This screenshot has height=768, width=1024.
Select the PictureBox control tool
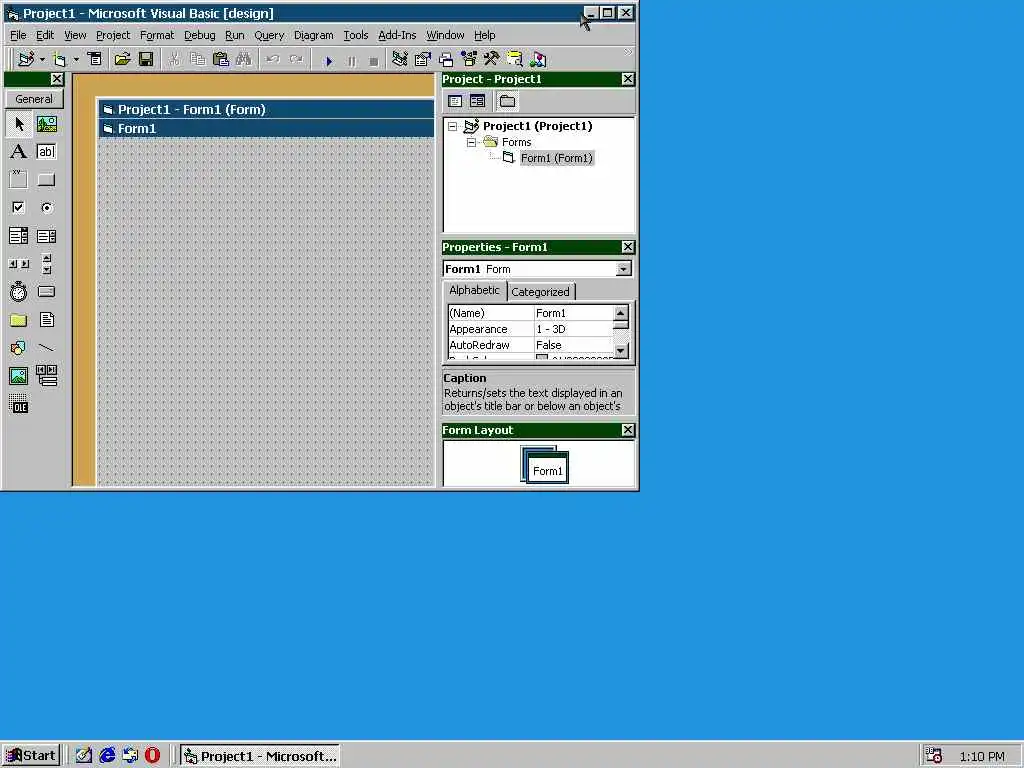tap(46, 123)
